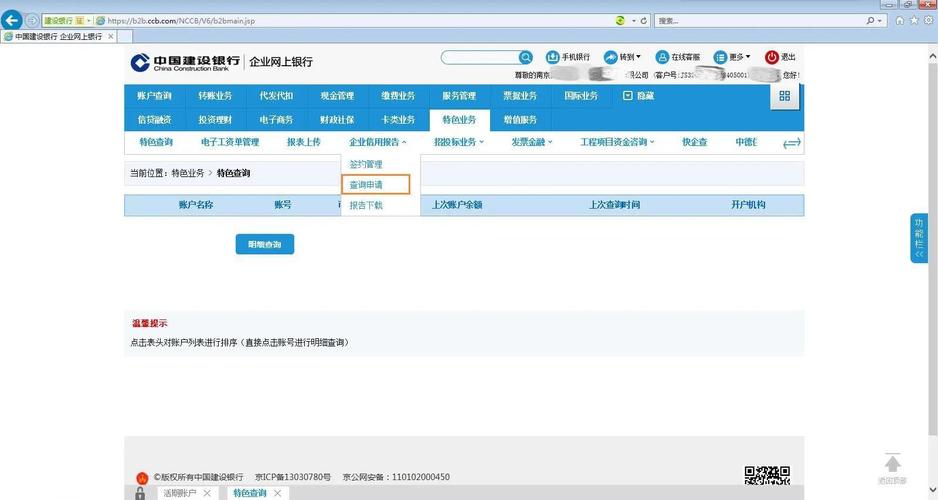The width and height of the screenshot is (938, 500).
Task: Open the 转账业务 navigation tab
Action: pos(215,96)
